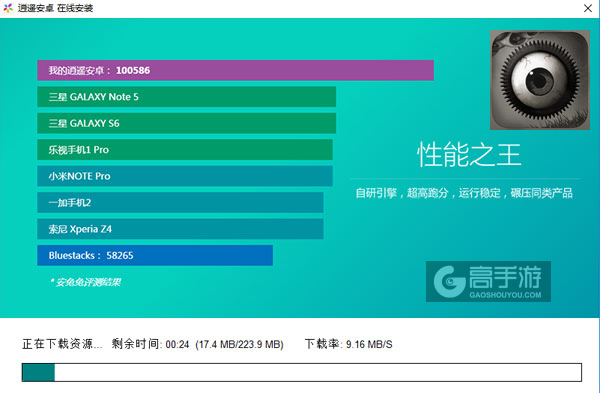The image size is (600, 393).
Task: Click the eyeball game icon thumbnail
Action: pos(540,80)
